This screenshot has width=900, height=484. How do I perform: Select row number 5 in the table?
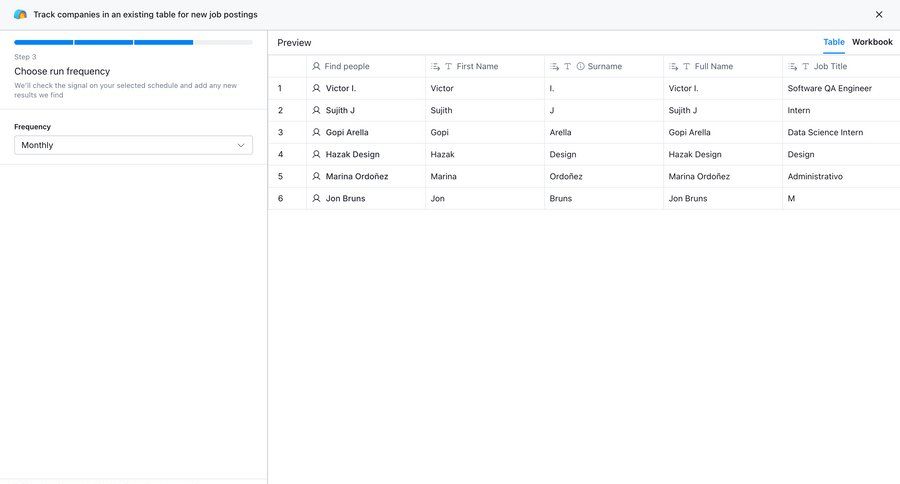click(x=280, y=176)
